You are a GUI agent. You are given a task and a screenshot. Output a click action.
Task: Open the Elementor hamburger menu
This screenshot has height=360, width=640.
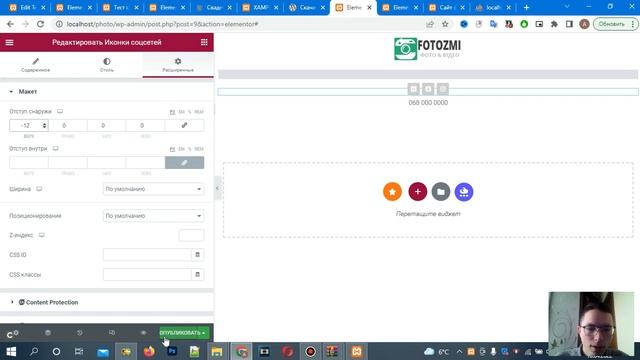pyautogui.click(x=9, y=42)
